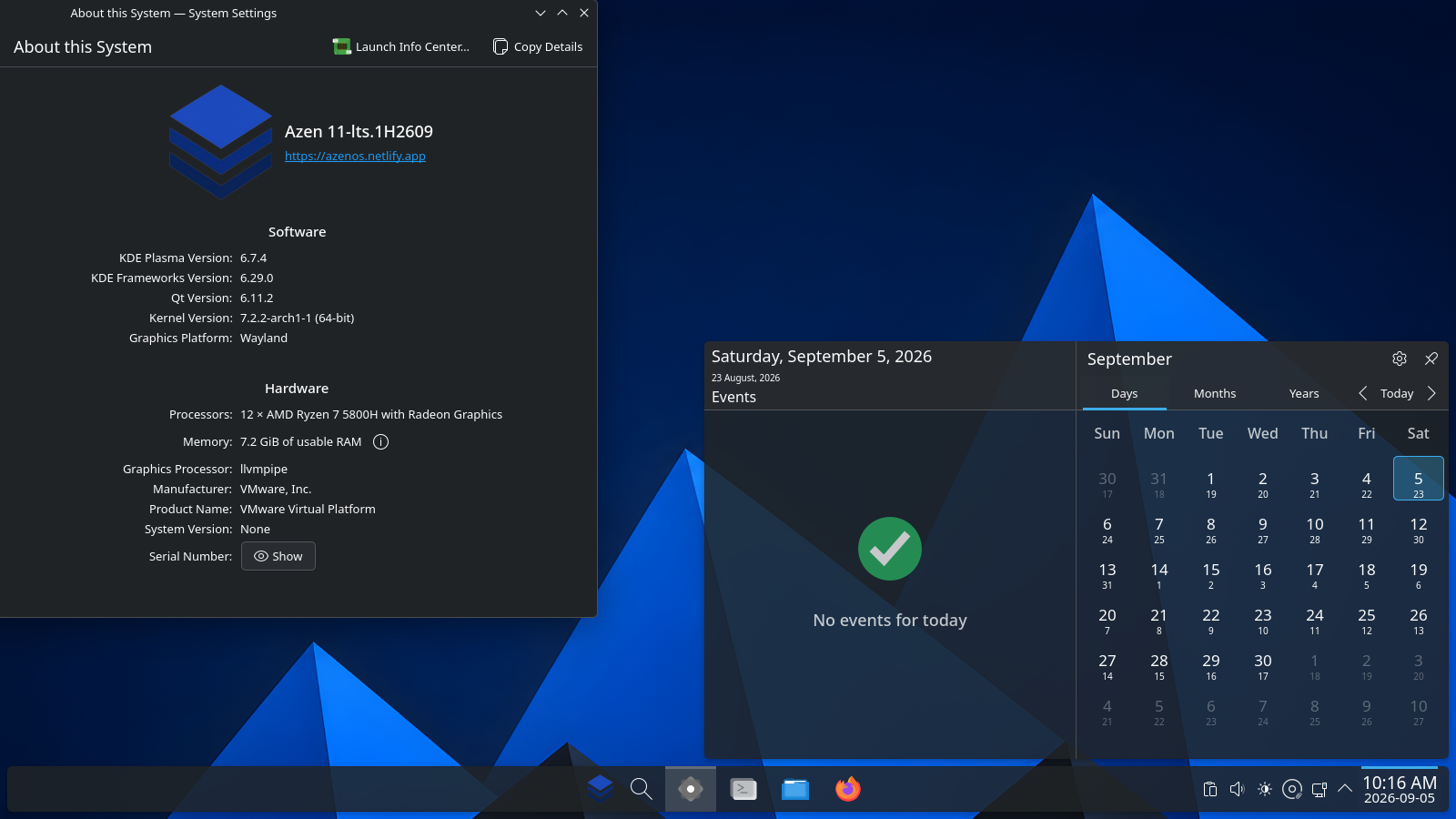Click the "Azen 11-lts.1H2609" system name
This screenshot has width=1456, height=819.
pos(359,131)
